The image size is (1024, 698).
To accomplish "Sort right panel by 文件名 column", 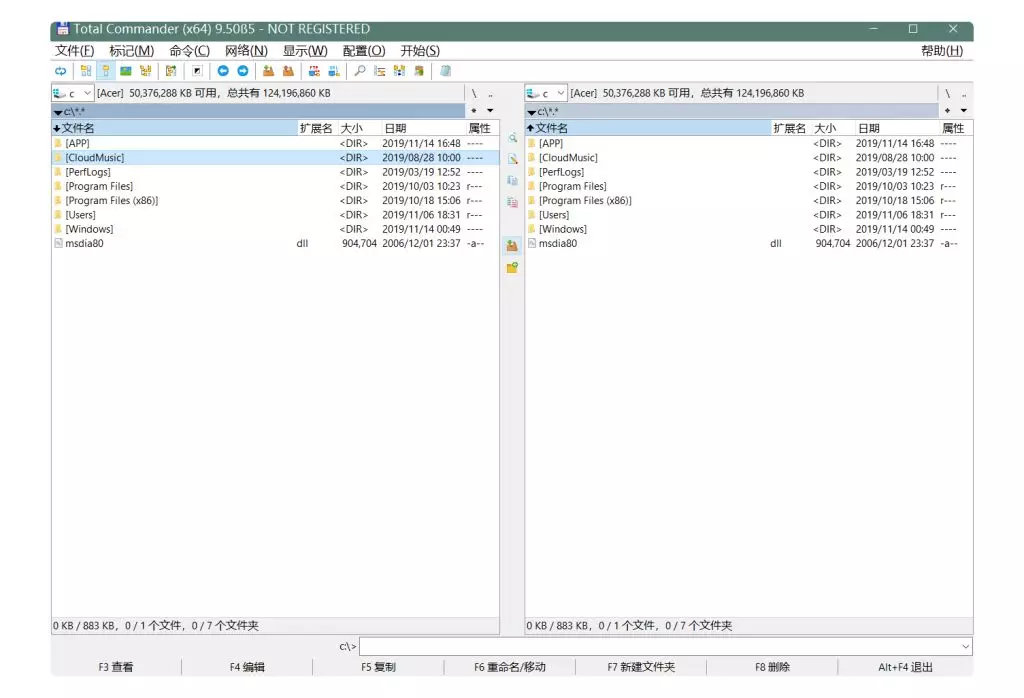I will (648, 128).
